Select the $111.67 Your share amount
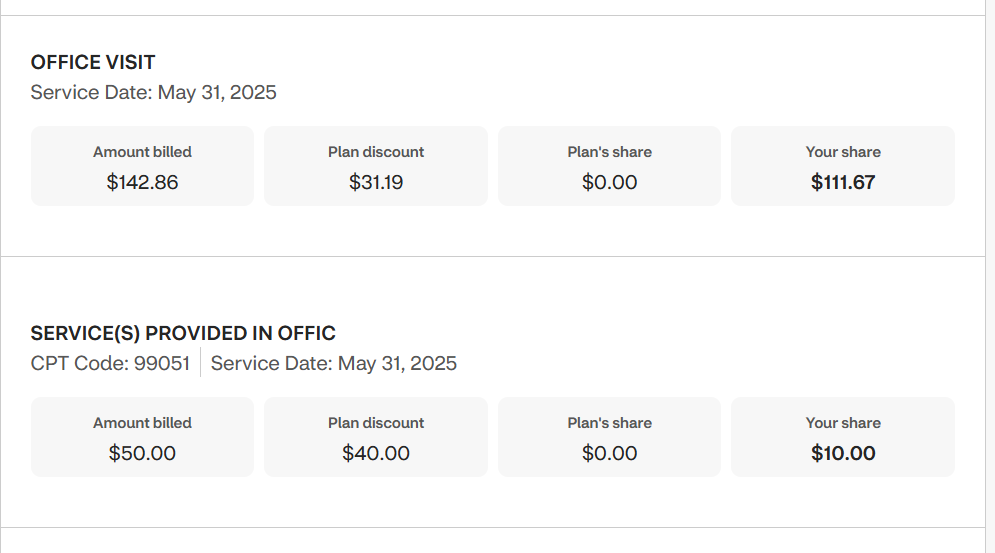Viewport: 995px width, 553px height. [843, 183]
